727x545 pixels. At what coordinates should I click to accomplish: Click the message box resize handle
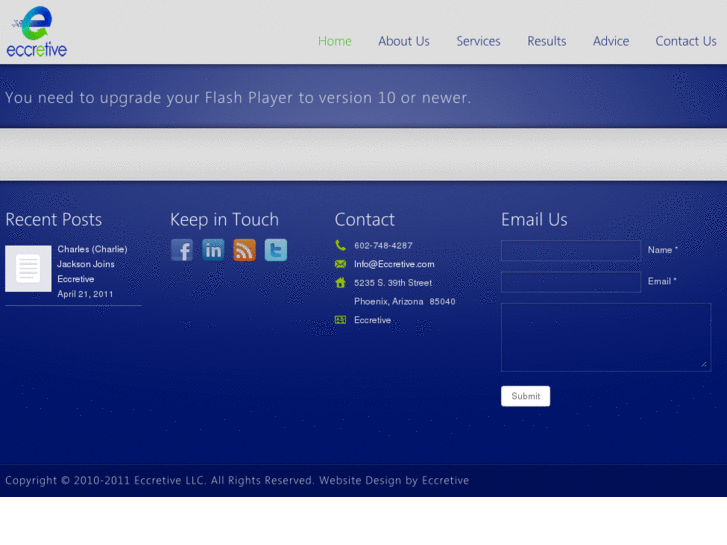[704, 365]
